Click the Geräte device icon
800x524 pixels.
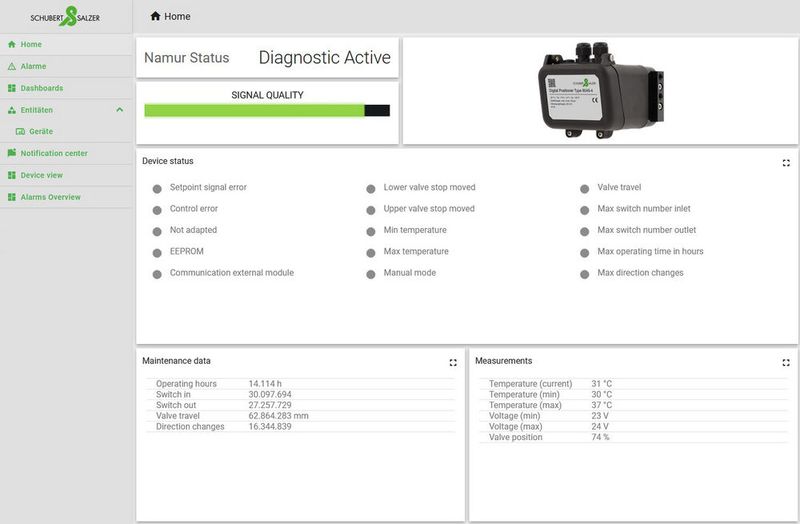coord(20,132)
